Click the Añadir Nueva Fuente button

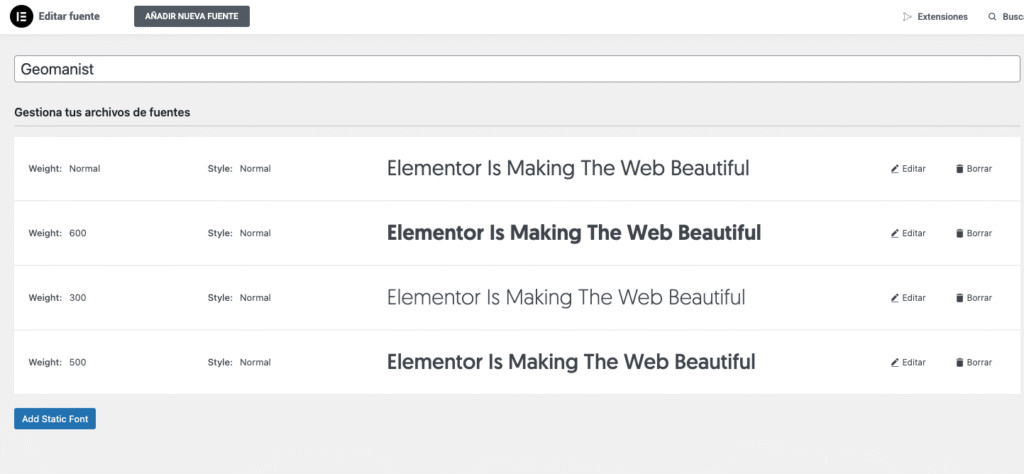coord(192,16)
